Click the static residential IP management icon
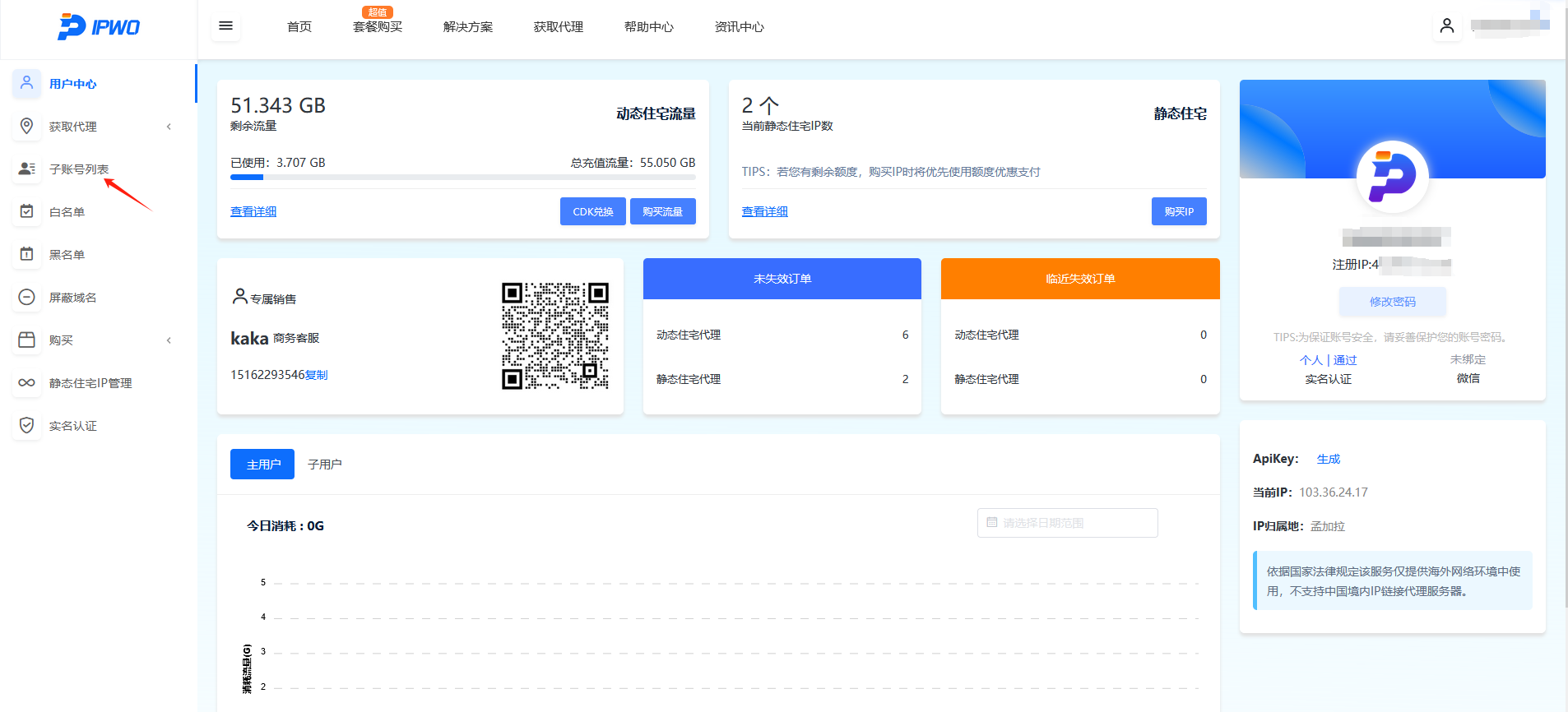The height and width of the screenshot is (712, 1568). click(x=27, y=382)
